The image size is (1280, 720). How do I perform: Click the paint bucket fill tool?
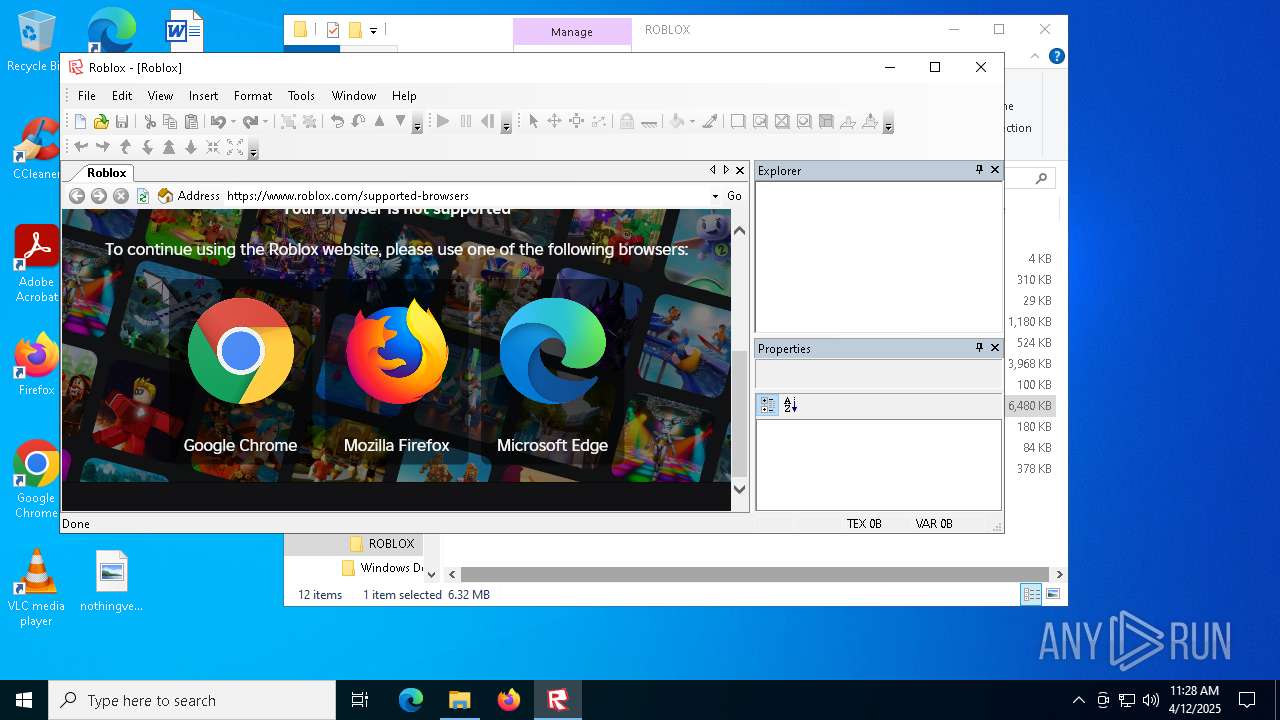coord(677,122)
